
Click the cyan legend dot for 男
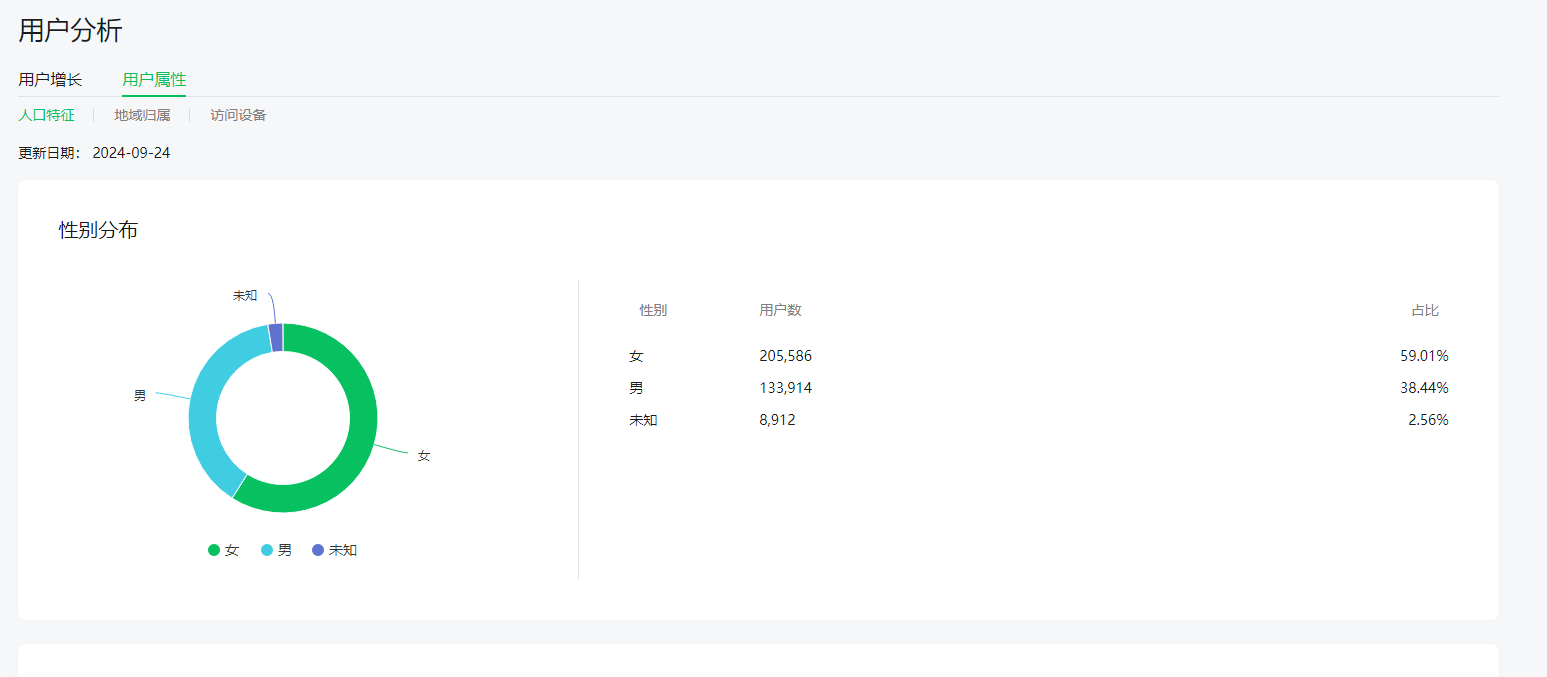tap(267, 550)
